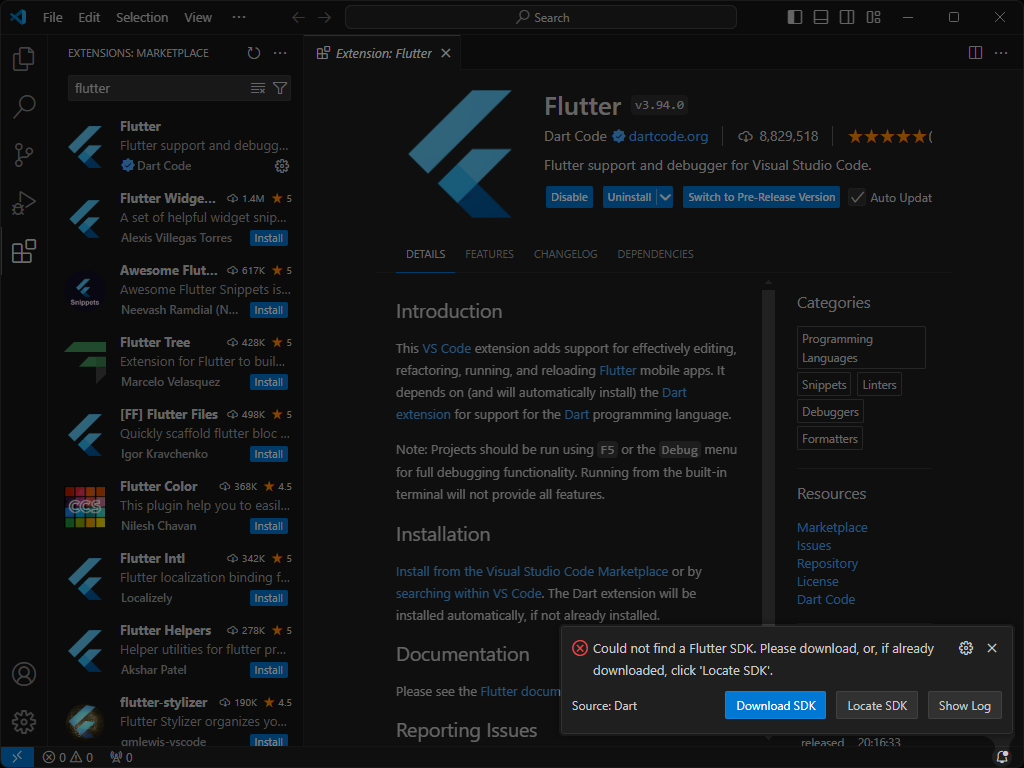
Task: Open manage gear for Flutter extension
Action: tap(282, 166)
